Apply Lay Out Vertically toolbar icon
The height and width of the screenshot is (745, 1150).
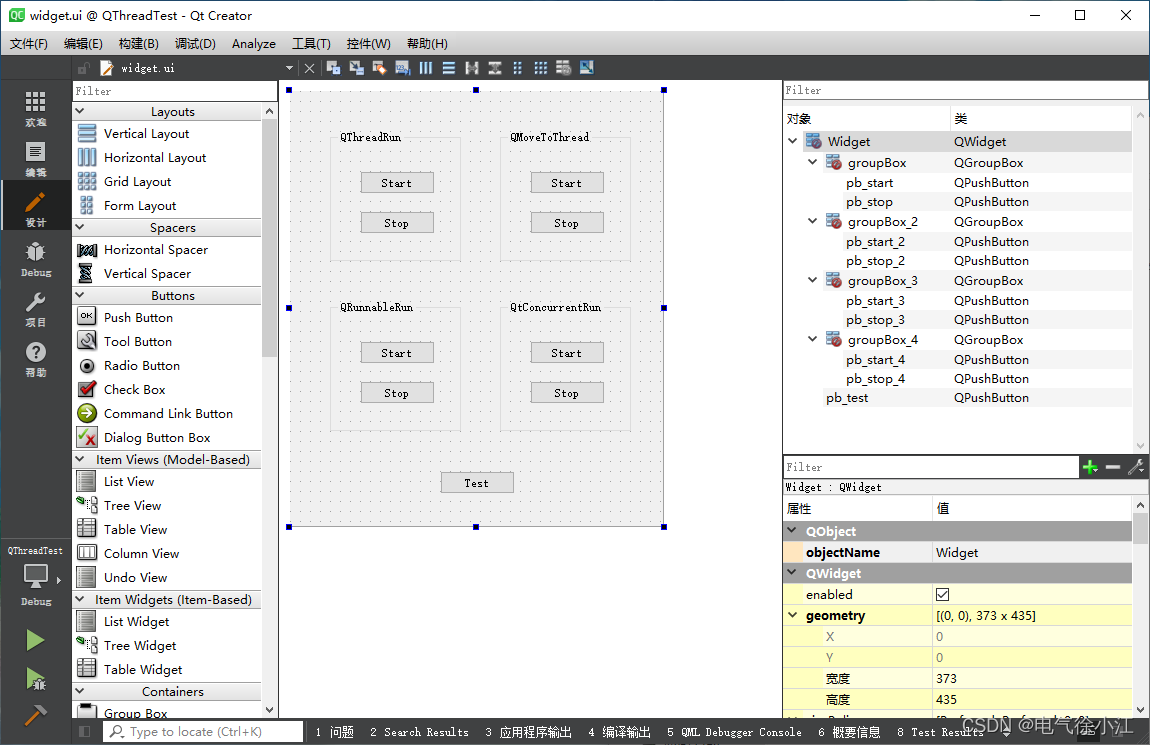tap(449, 68)
